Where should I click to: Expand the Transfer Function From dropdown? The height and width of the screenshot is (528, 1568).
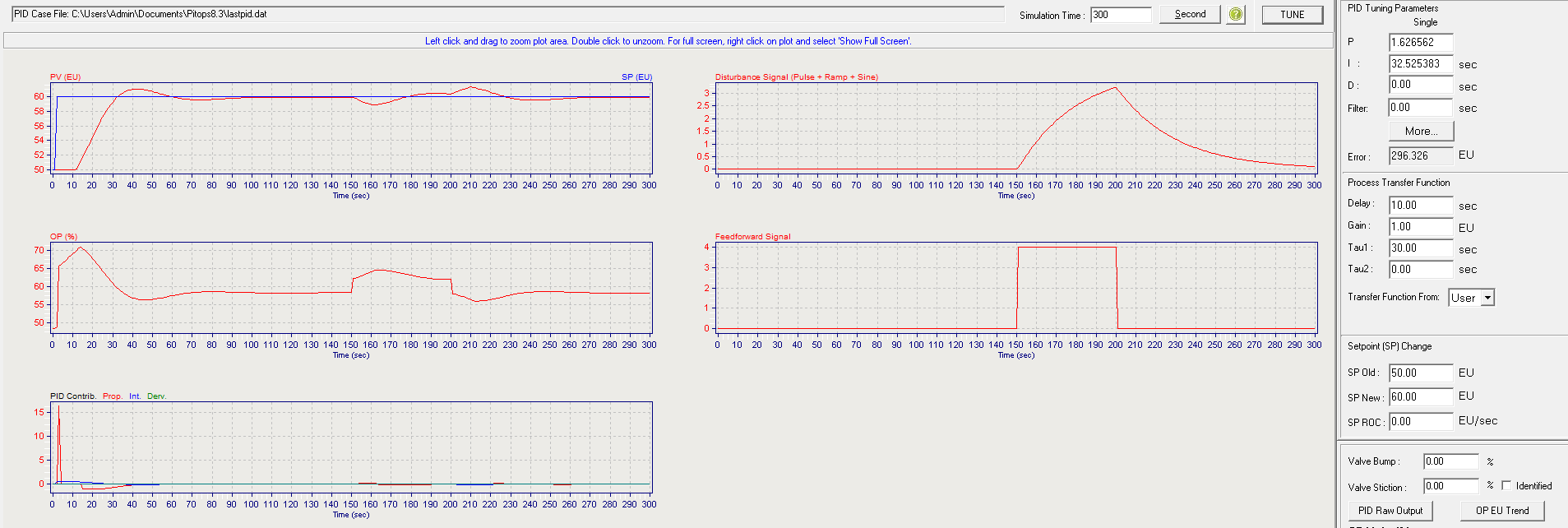pos(1487,298)
